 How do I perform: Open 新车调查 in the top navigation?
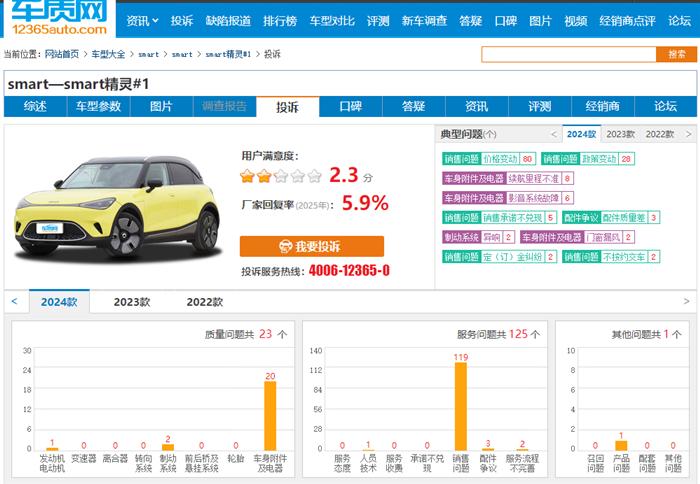[x=424, y=21]
